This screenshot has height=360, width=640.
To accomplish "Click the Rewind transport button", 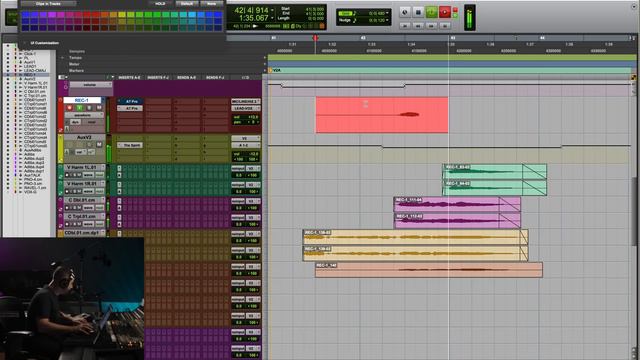I will pyautogui.click(x=418, y=25).
